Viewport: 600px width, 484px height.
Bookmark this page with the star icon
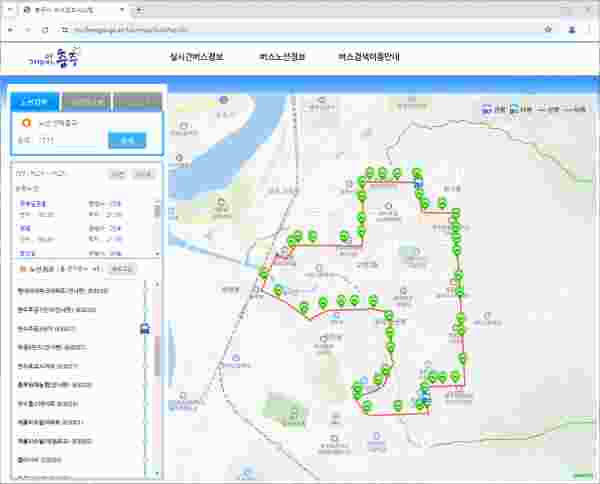click(548, 30)
